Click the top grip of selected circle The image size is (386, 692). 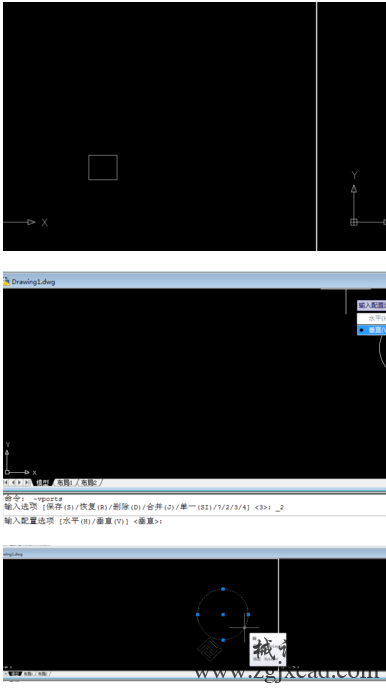click(223, 589)
